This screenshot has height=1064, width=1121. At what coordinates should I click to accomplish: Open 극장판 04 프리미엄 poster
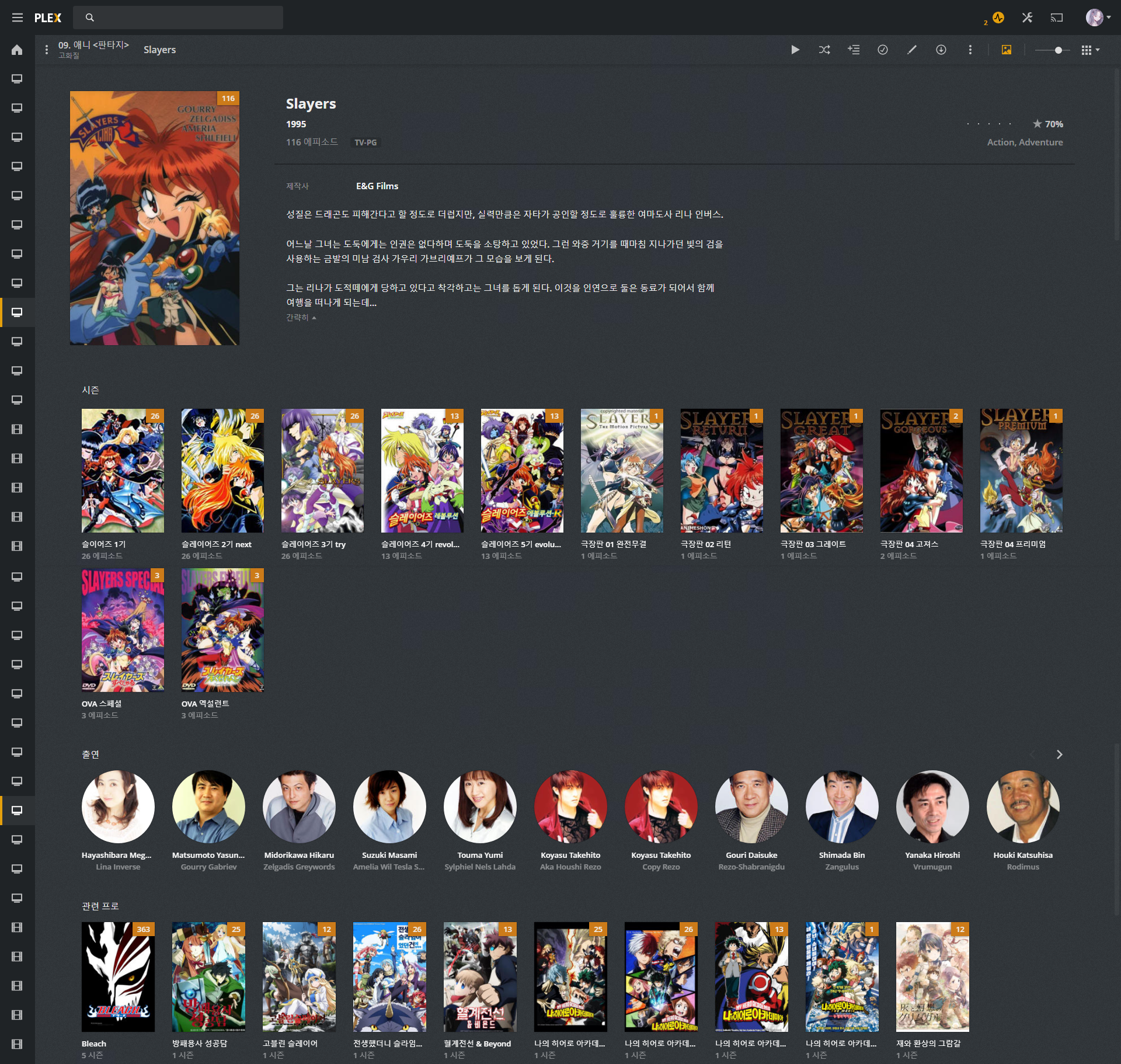pos(1021,471)
